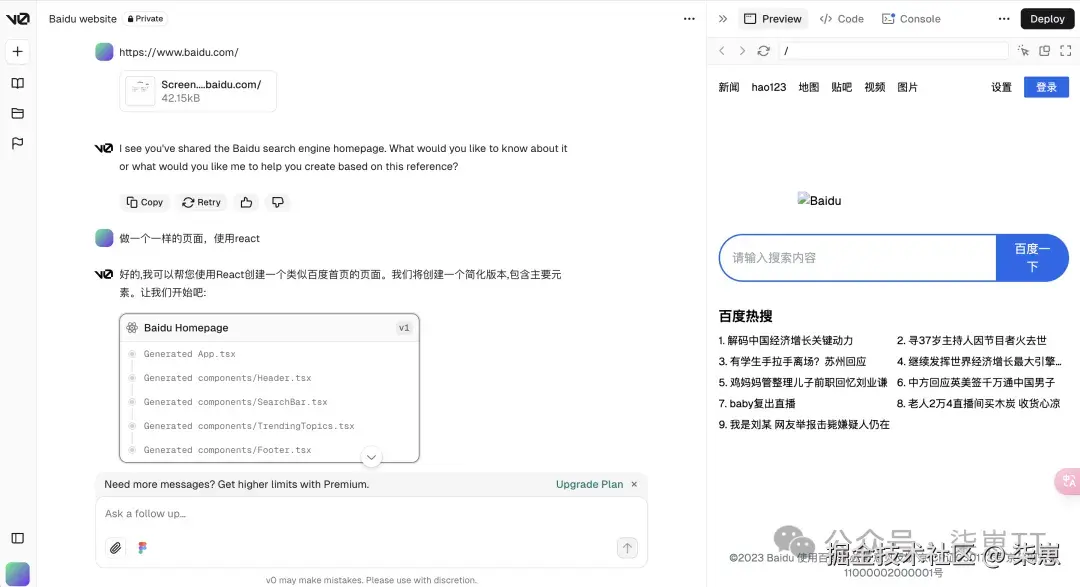Open preview in new window icon
The image size is (1080, 587).
click(1044, 51)
